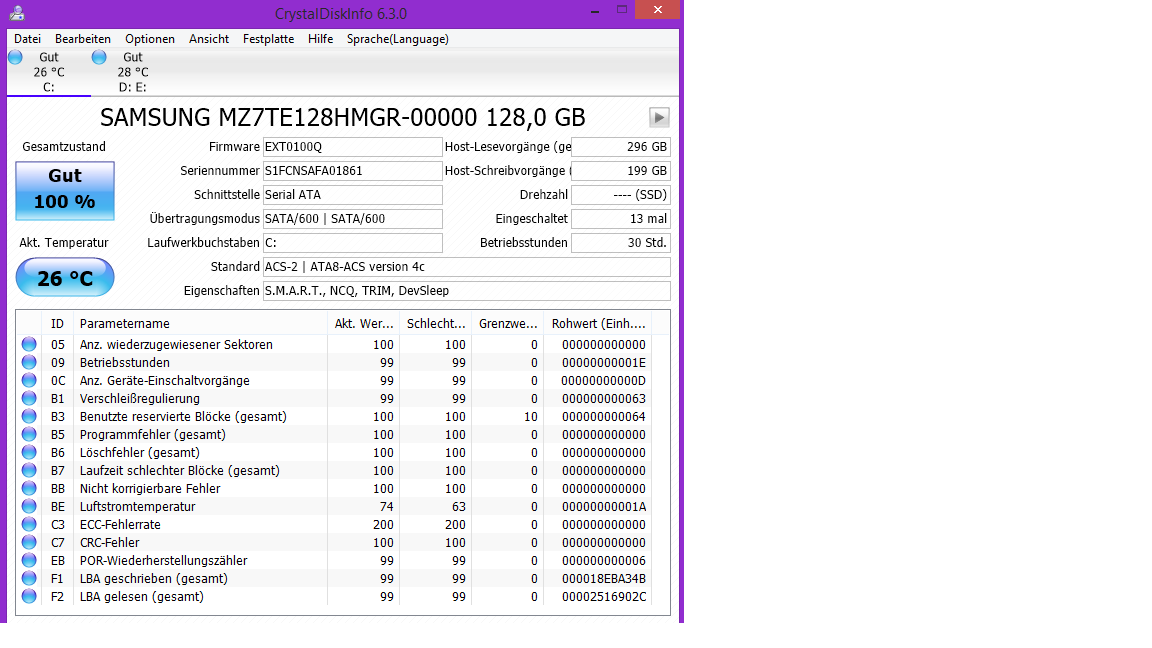
Task: Click status icon for CRC-Fehler row
Action: 29,542
